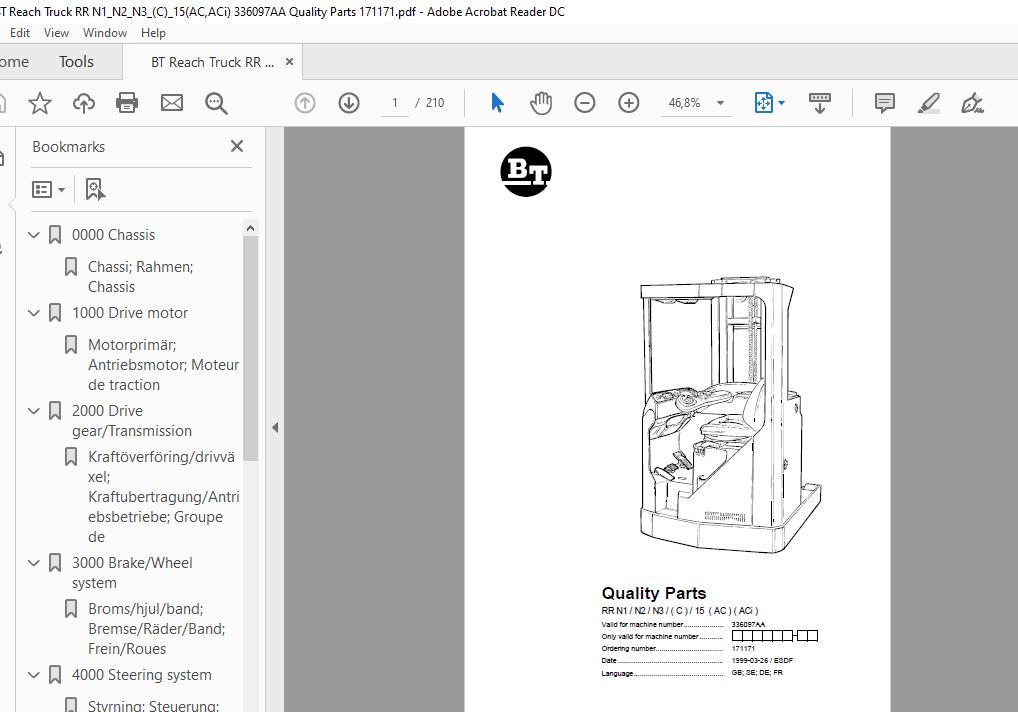Open bookmarks options list dropdown
Screen dimensions: 1018x712
tap(48, 189)
